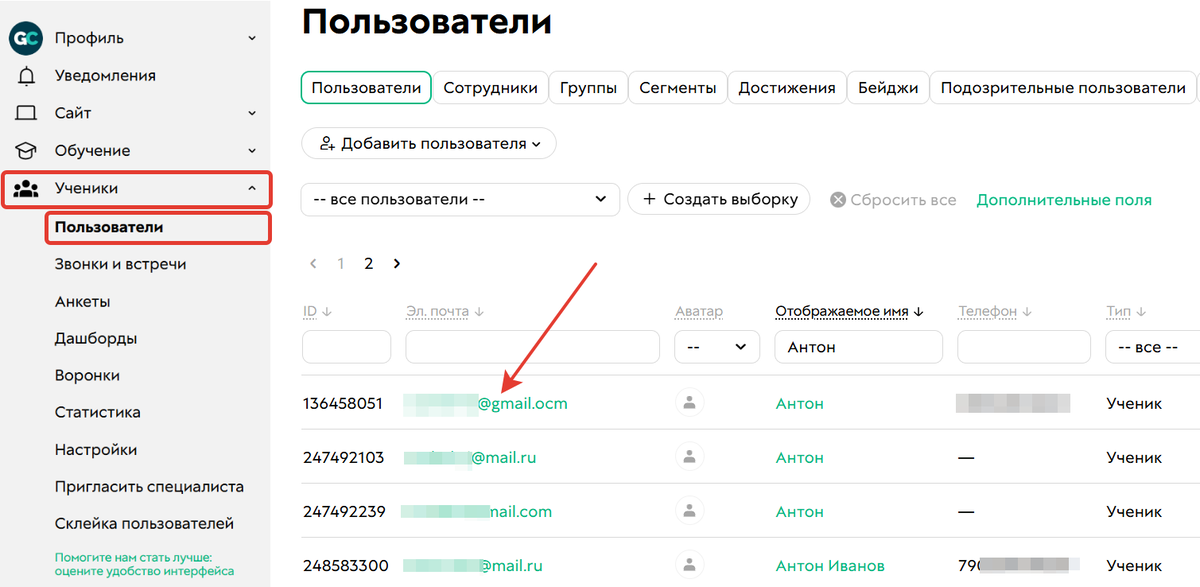This screenshot has width=1200, height=587.
Task: Select the graduation cap icon for Обучение
Action: (x=27, y=150)
